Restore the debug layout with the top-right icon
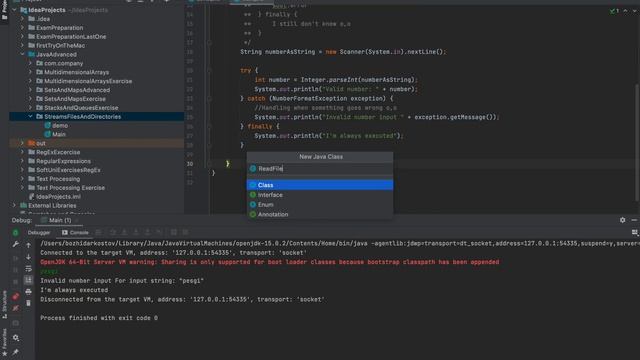Screen dimensions: 640x360 tap(635, 232)
